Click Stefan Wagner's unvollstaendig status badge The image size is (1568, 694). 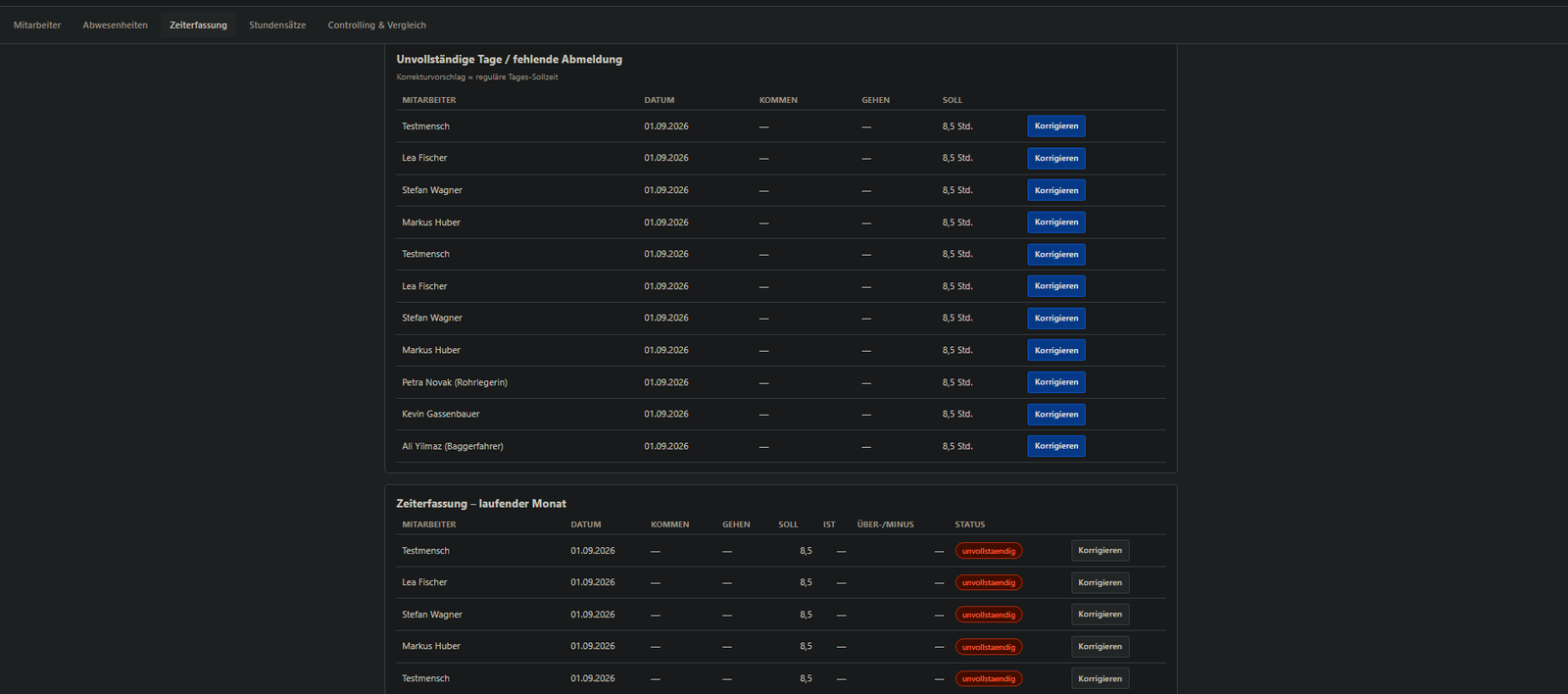pos(989,615)
